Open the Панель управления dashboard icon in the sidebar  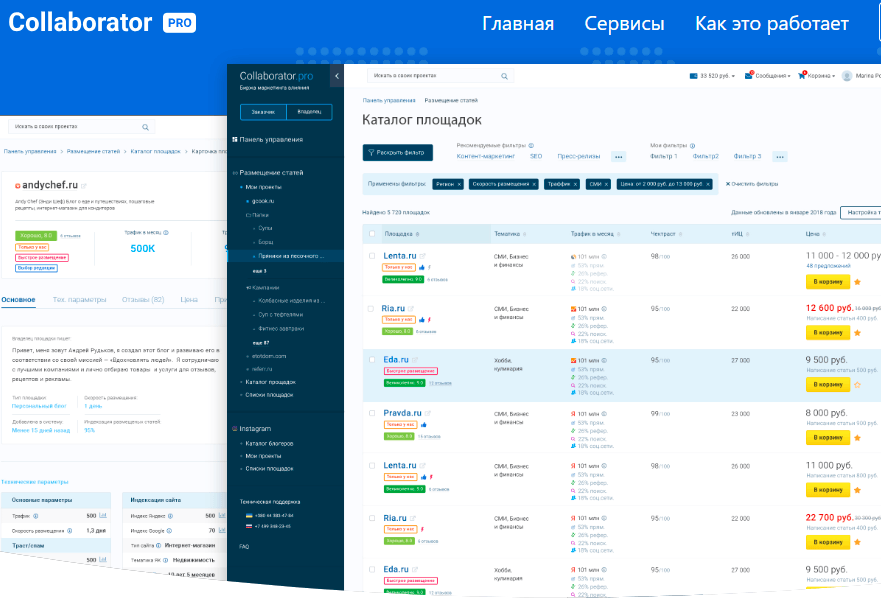point(235,139)
